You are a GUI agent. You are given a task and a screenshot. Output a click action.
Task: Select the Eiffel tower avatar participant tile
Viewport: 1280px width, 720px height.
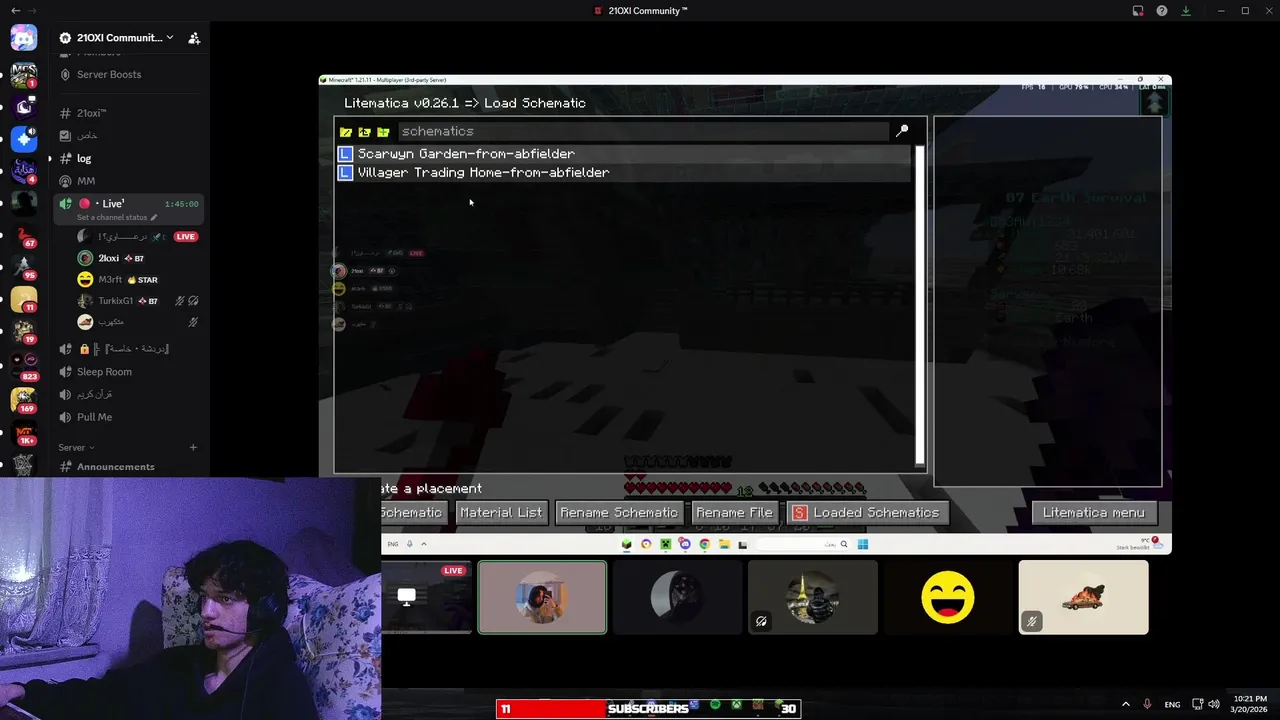[x=813, y=597]
